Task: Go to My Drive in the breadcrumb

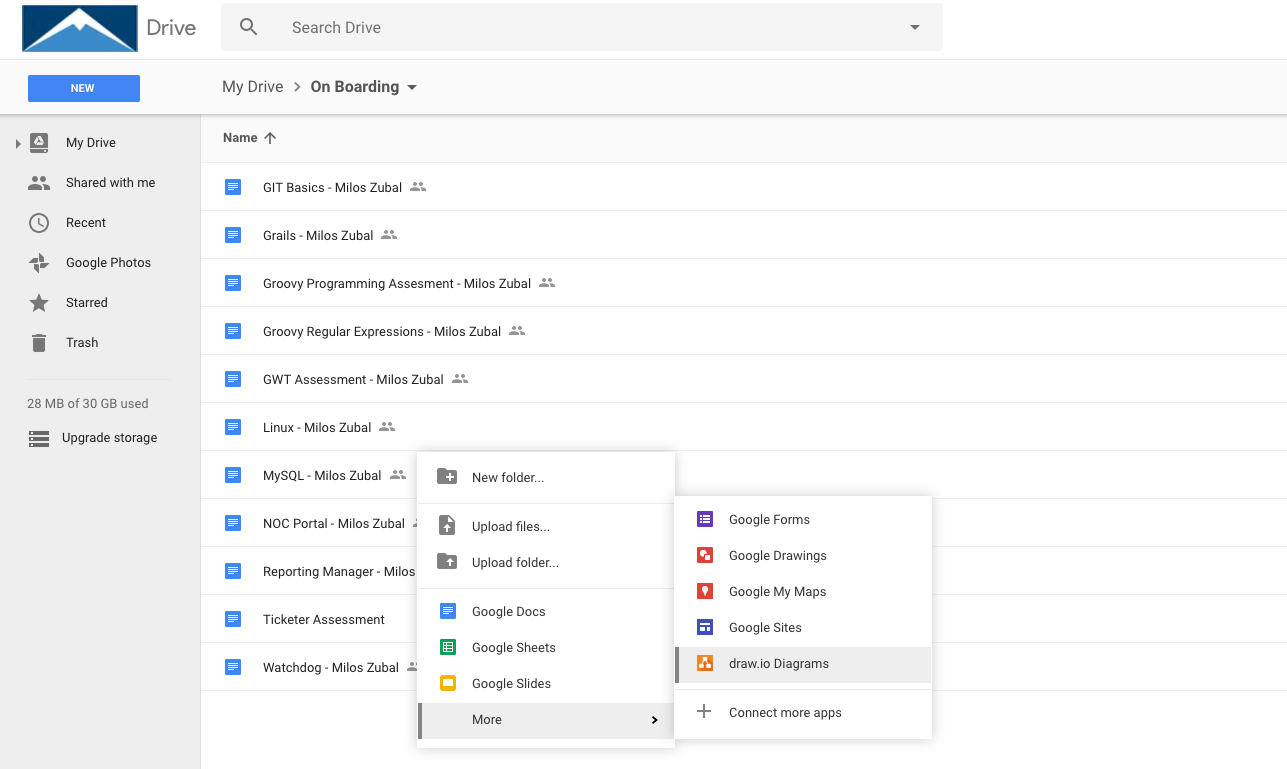Action: pos(252,87)
